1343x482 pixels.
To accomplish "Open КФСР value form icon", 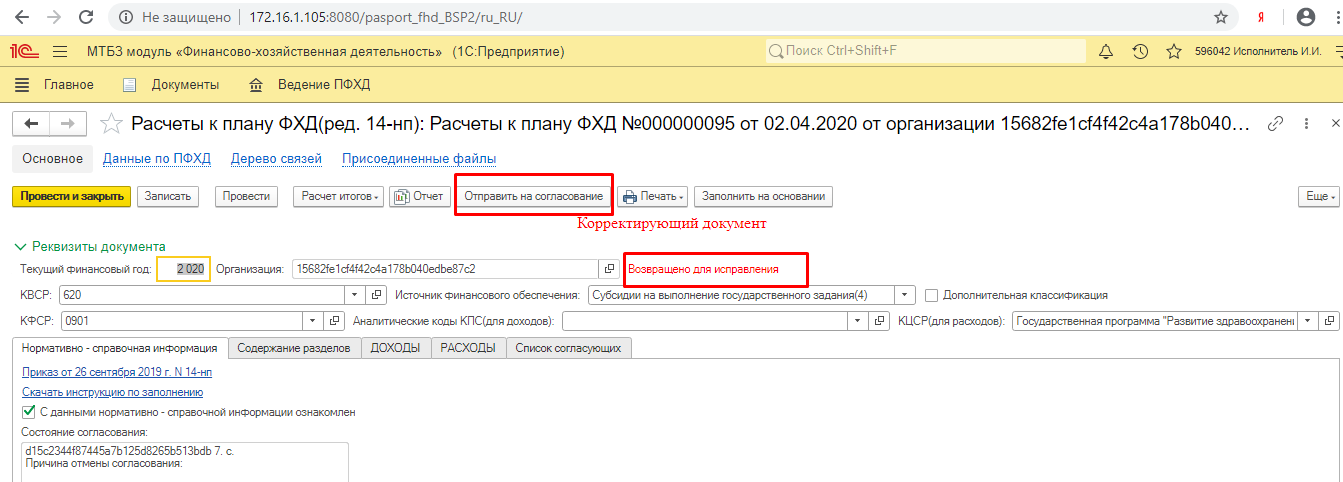I will pos(335,321).
